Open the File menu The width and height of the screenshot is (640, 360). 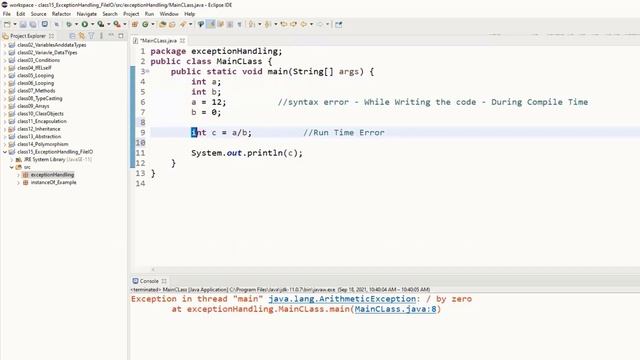(7, 14)
